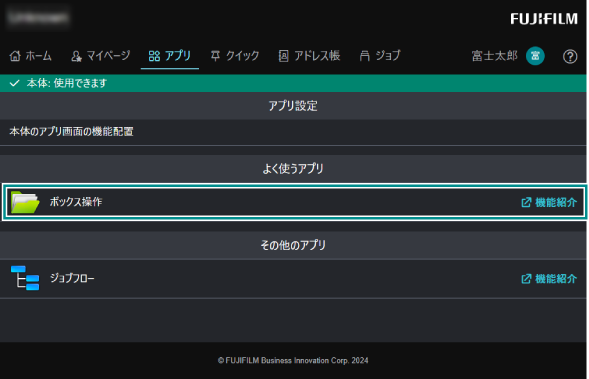
Task: Click the home icon in navigation bar
Action: 15,56
